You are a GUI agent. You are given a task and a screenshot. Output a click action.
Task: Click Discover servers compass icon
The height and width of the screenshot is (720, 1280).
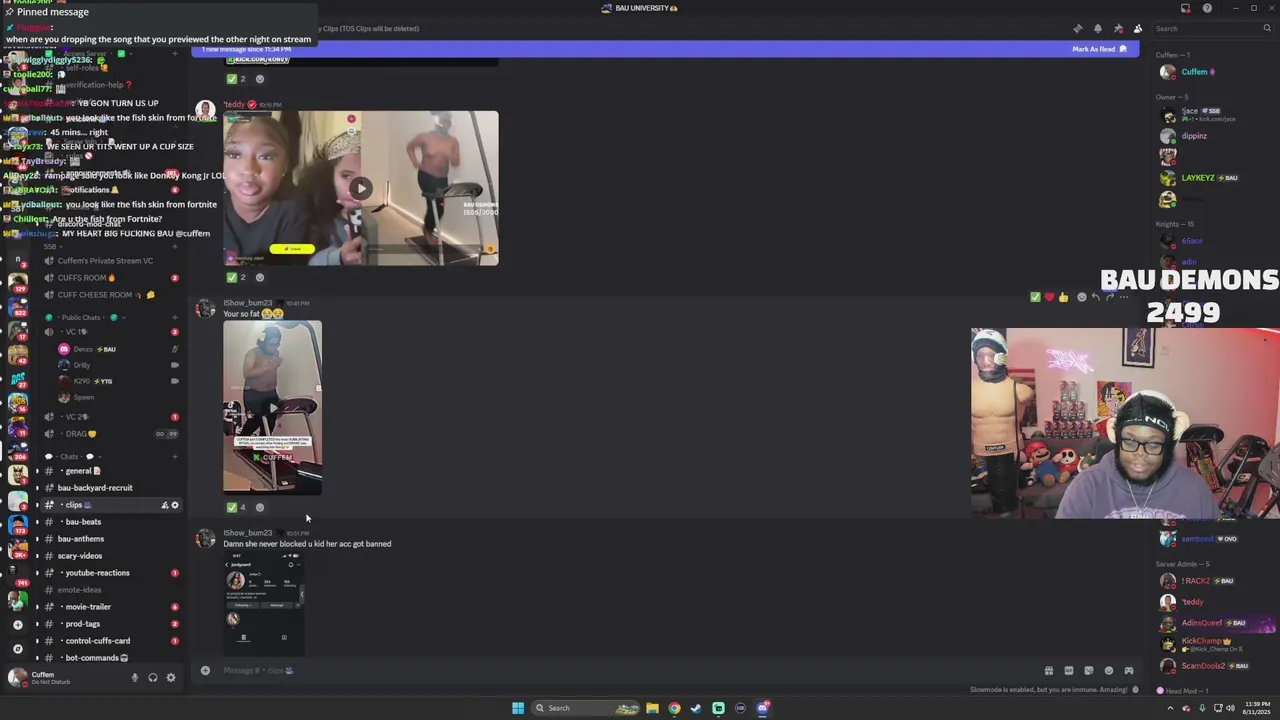click(17, 649)
